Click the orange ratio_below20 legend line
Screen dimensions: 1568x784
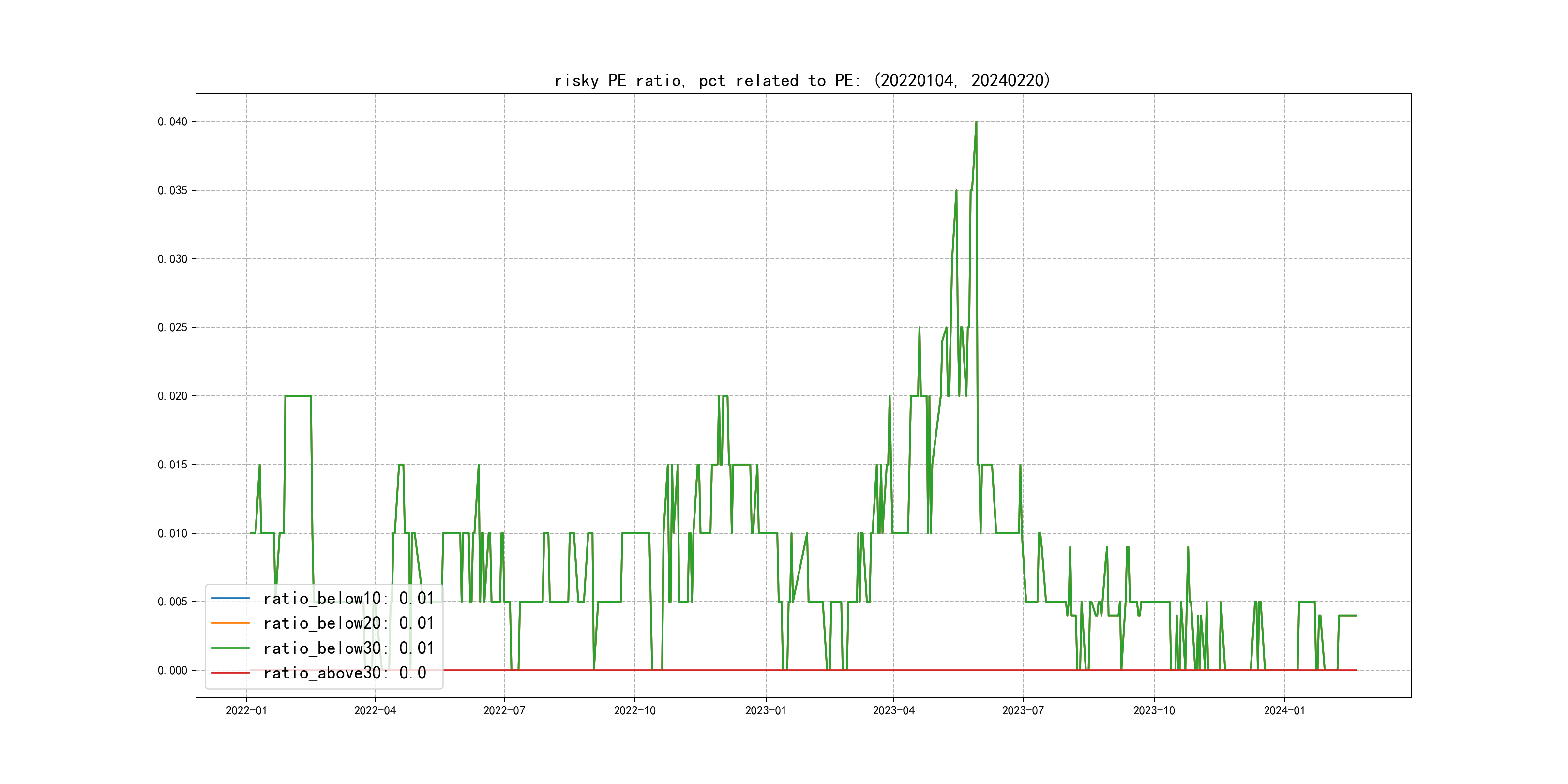tap(230, 623)
